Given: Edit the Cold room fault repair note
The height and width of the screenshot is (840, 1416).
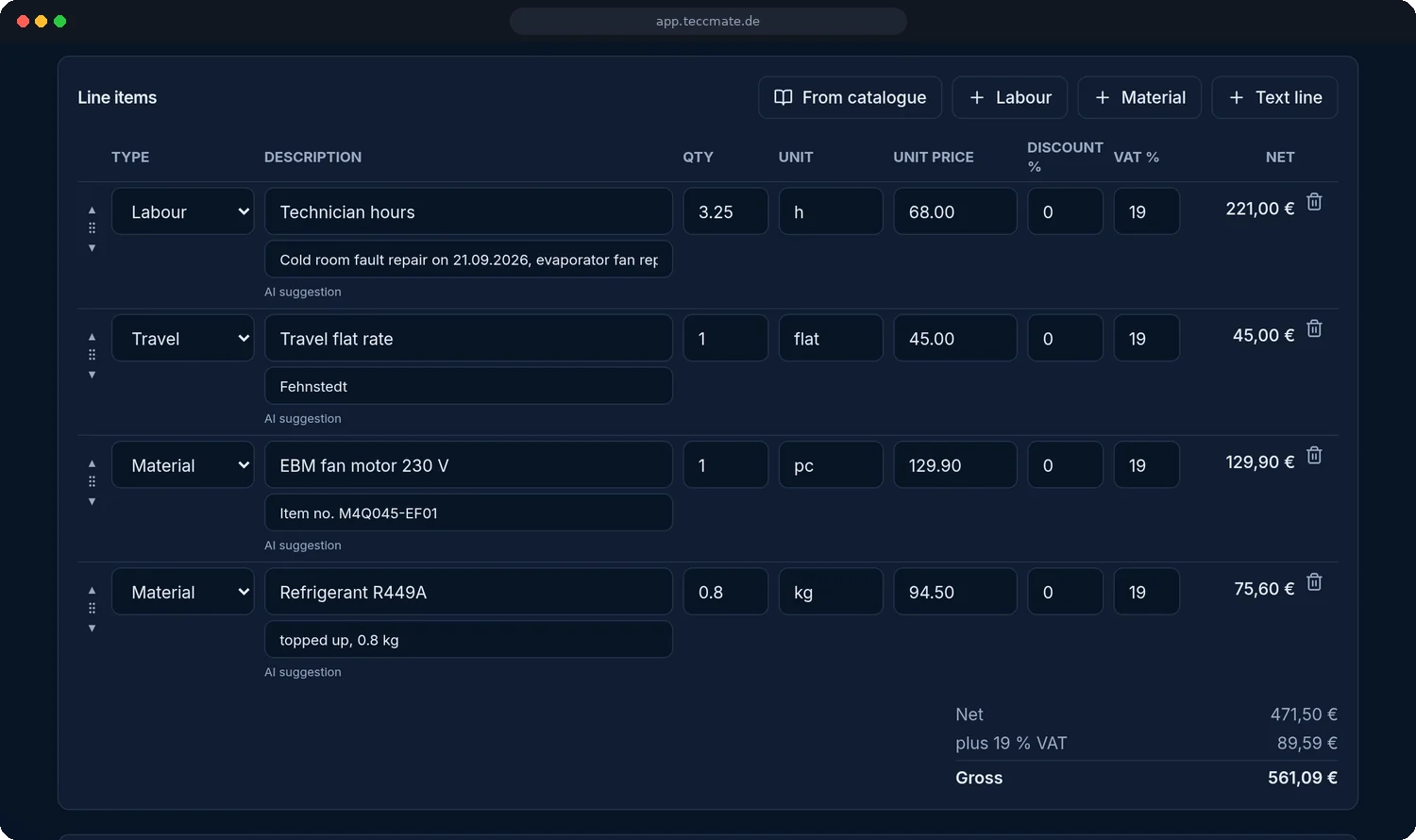Looking at the screenshot, I should point(468,260).
